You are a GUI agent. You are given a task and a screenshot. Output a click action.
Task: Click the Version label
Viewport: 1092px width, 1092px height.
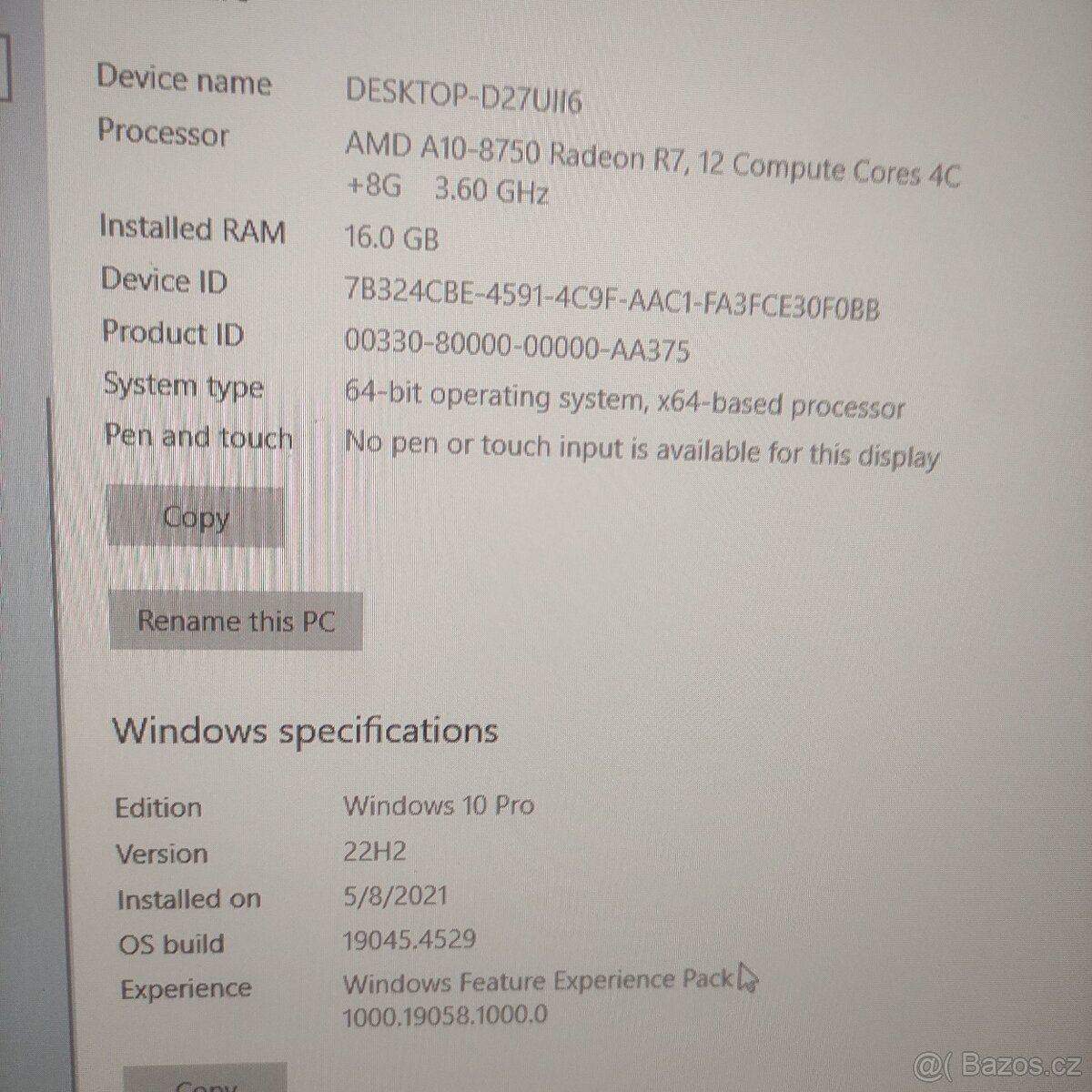(162, 854)
